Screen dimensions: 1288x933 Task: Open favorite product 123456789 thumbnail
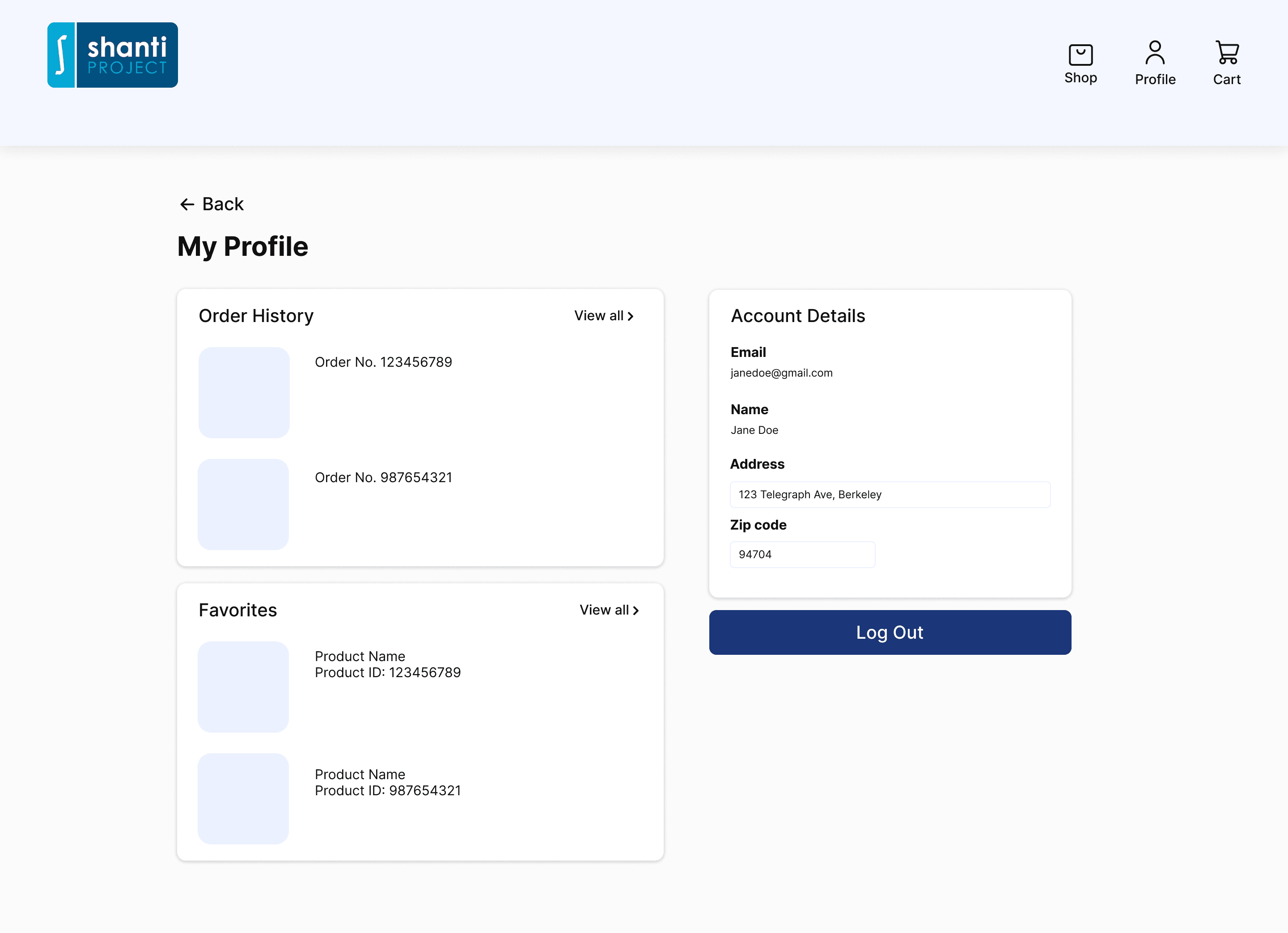coord(243,687)
